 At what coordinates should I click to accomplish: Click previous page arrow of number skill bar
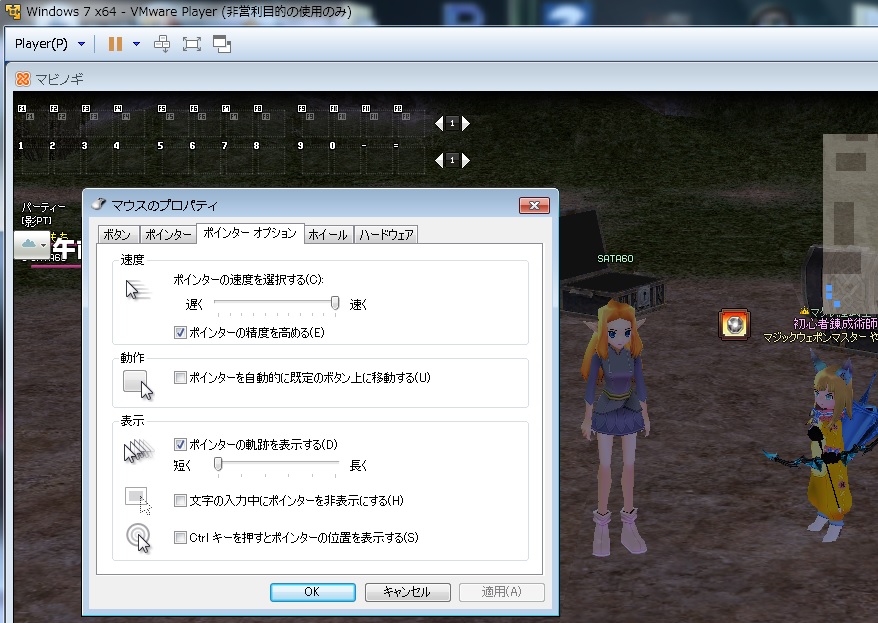pyautogui.click(x=439, y=160)
